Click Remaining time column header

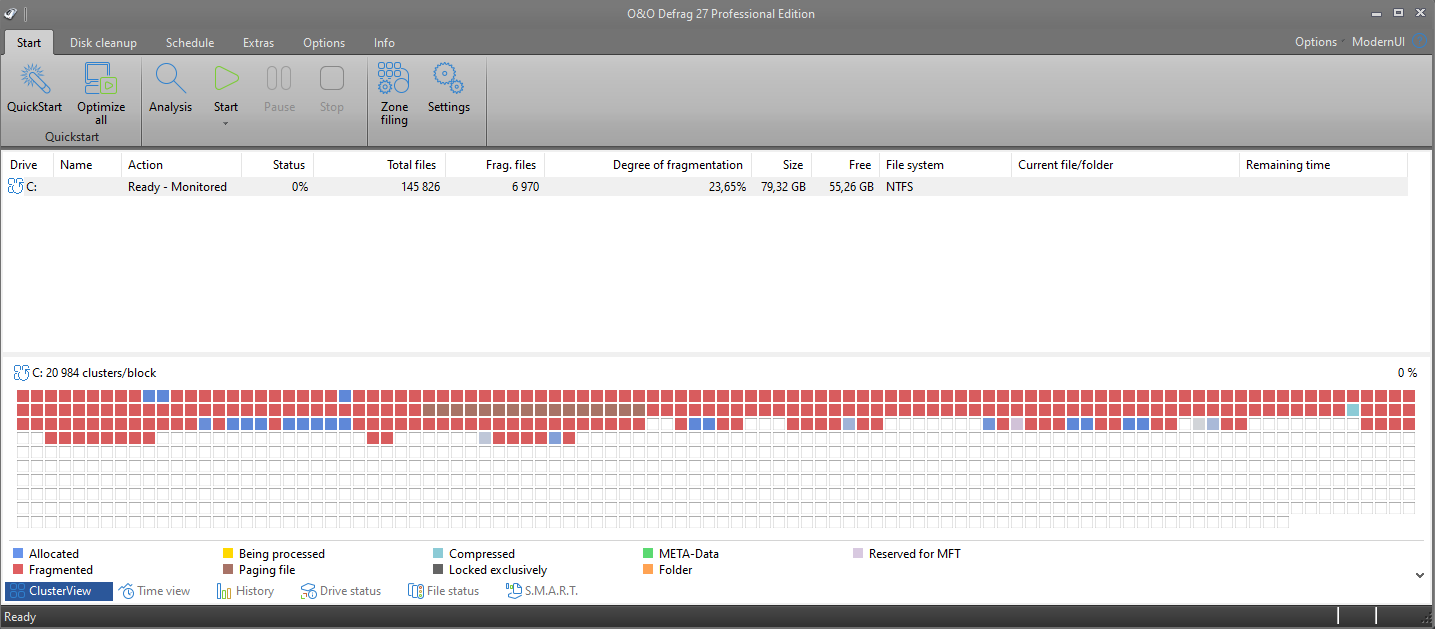tap(1323, 165)
